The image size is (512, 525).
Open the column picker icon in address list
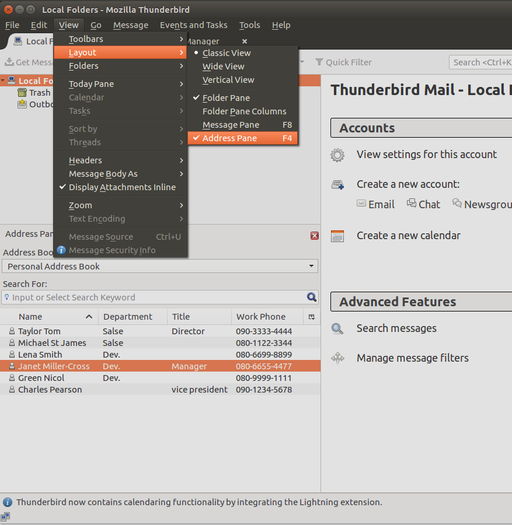click(x=311, y=316)
